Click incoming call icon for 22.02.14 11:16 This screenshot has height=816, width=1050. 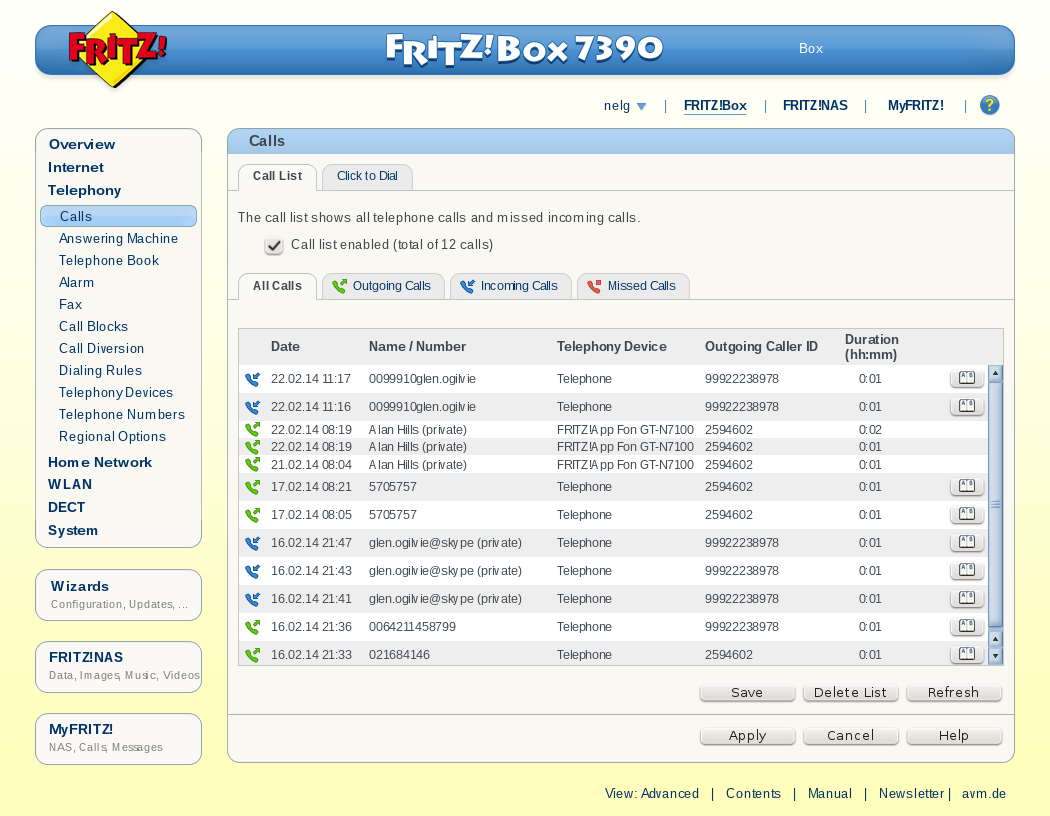(x=252, y=407)
